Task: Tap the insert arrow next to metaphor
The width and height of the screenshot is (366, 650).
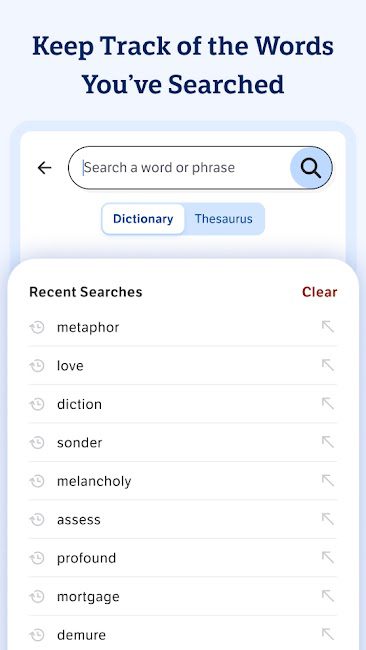Action: coord(327,327)
